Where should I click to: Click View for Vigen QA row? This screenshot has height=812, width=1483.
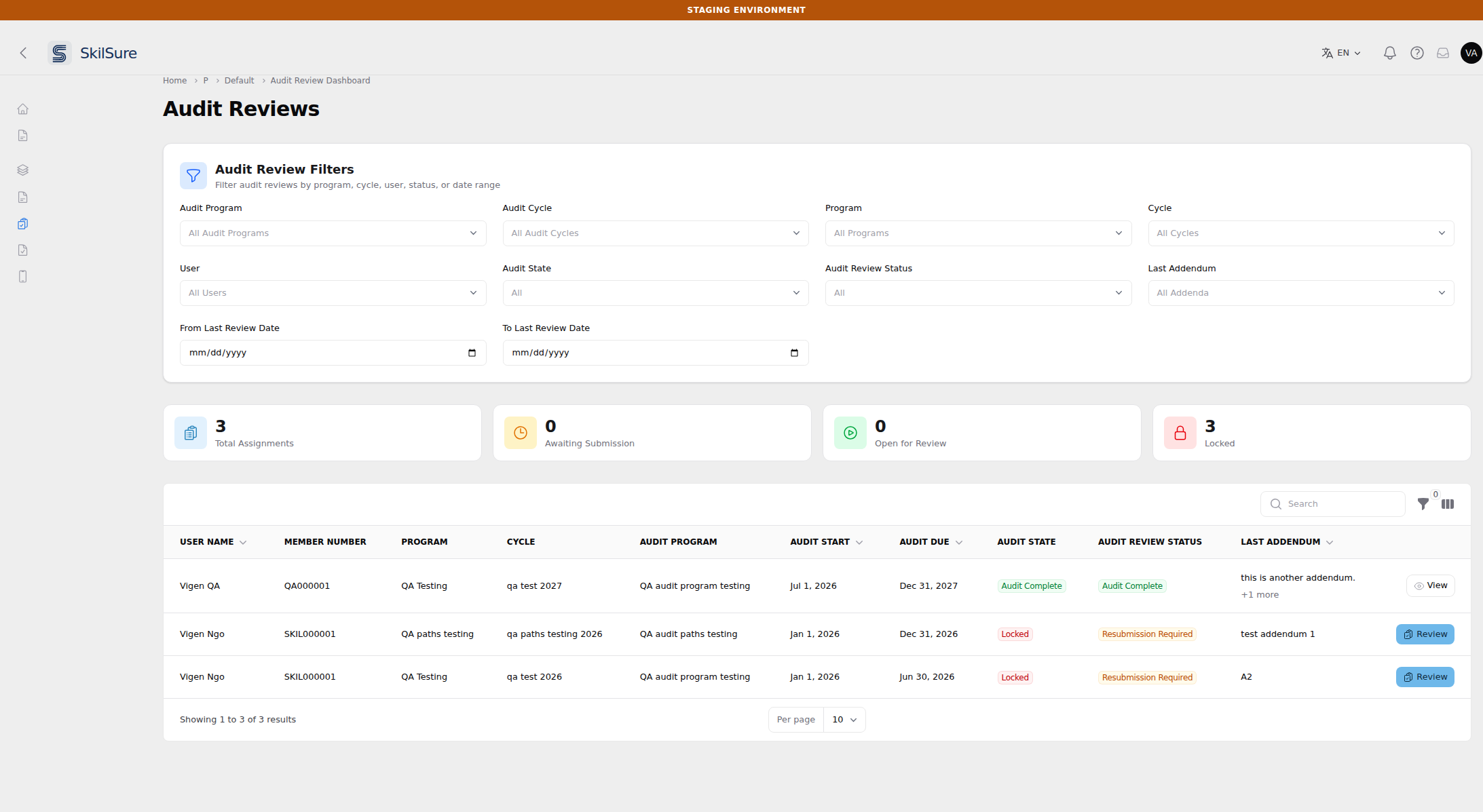tap(1430, 585)
